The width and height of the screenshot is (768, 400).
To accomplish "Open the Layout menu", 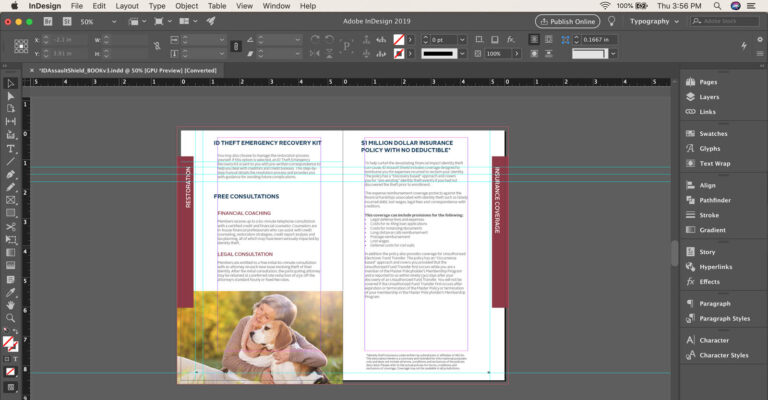I will coord(127,6).
